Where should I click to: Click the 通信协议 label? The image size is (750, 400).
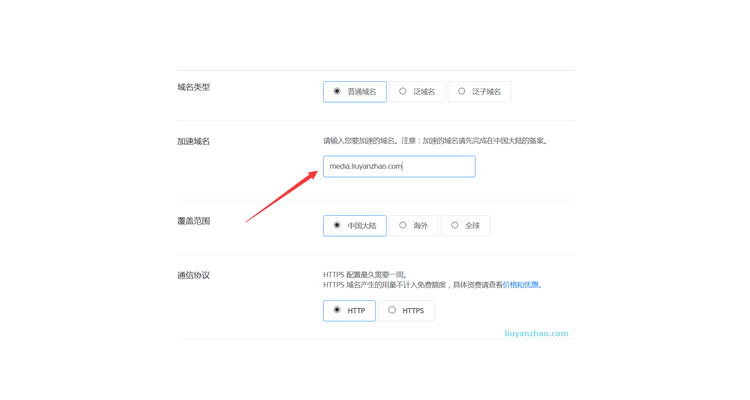[194, 276]
